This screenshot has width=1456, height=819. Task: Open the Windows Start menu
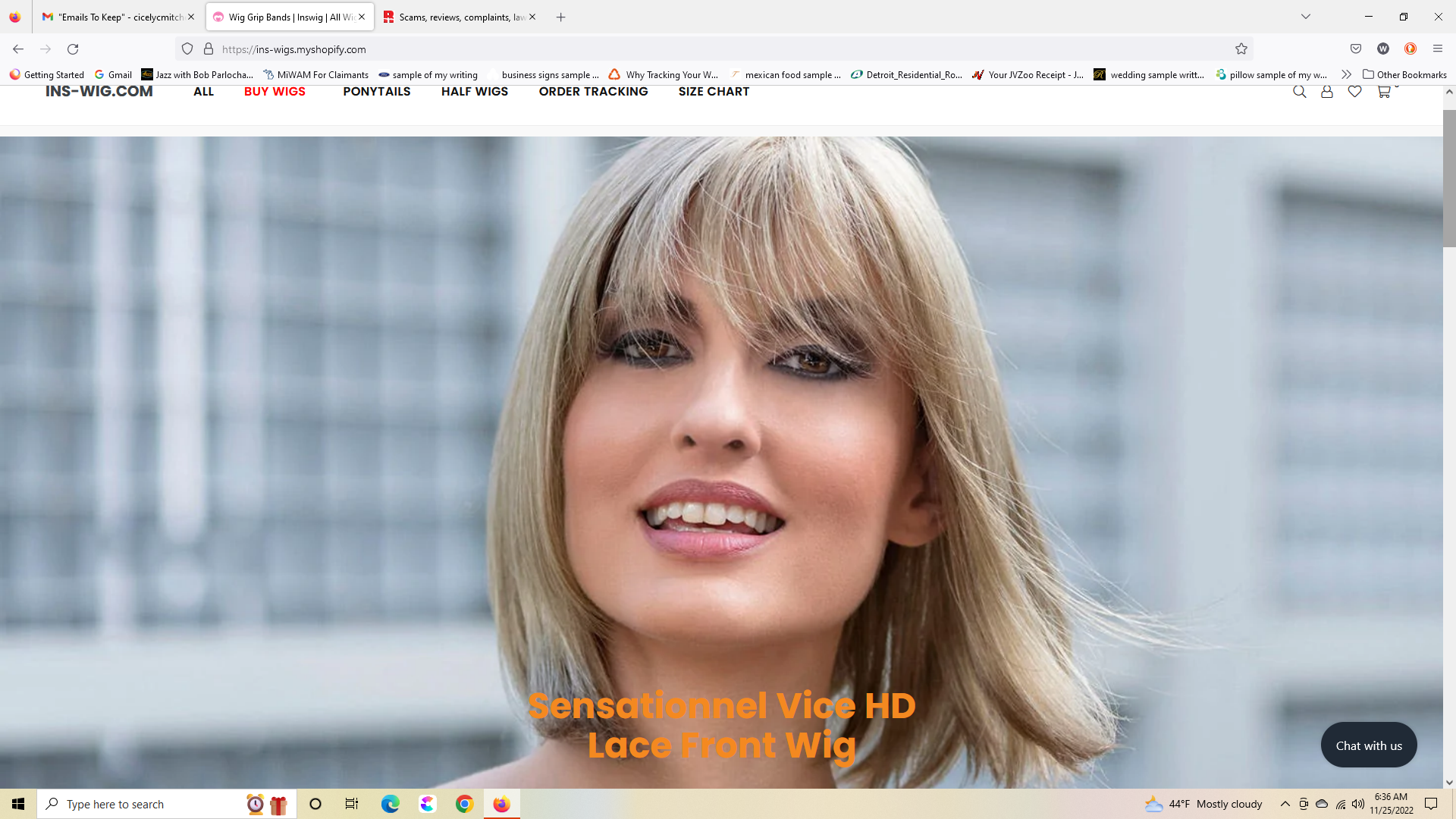(18, 804)
